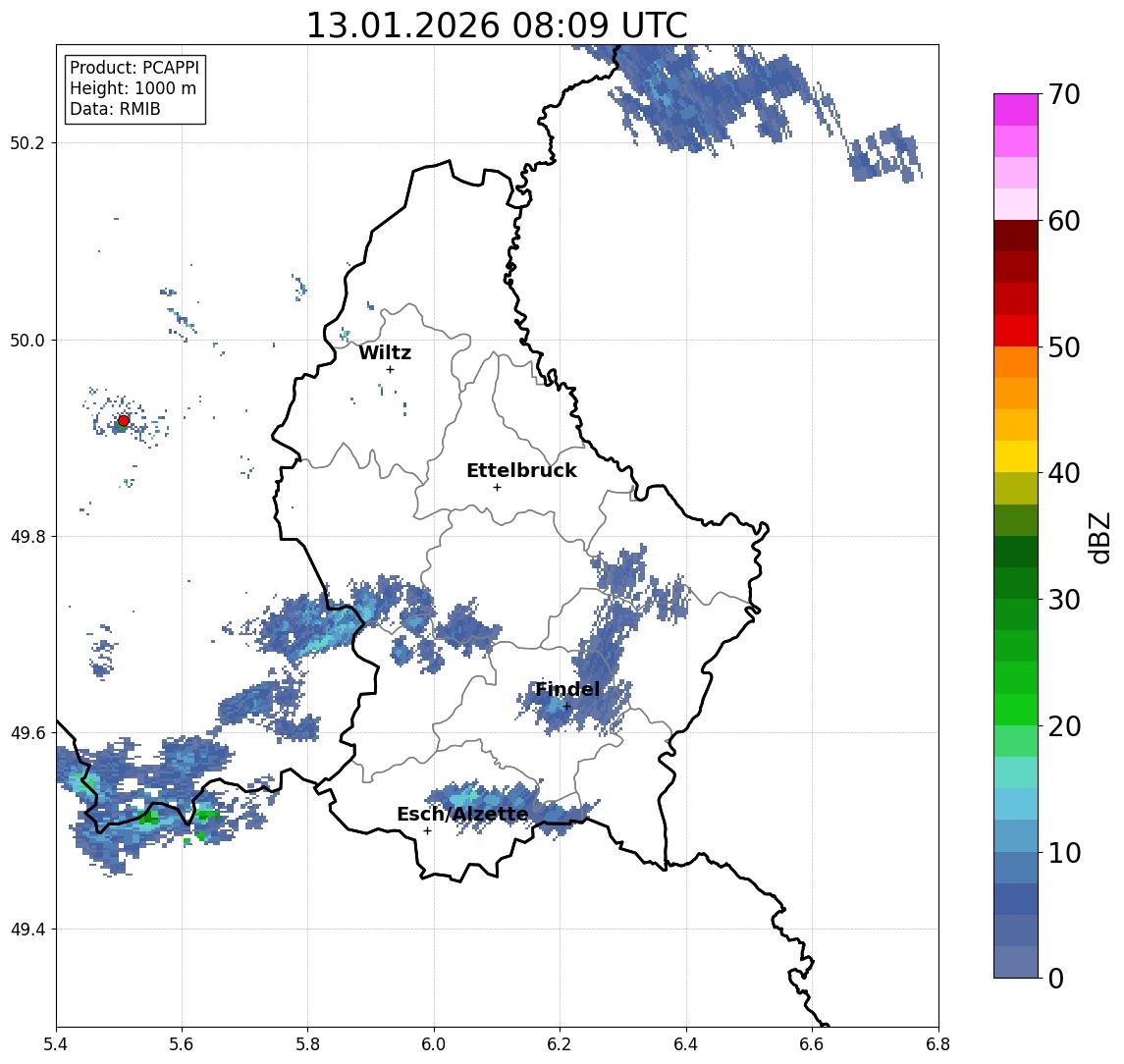Click the 'Product: PCAPPI' text in the info box

(x=134, y=68)
